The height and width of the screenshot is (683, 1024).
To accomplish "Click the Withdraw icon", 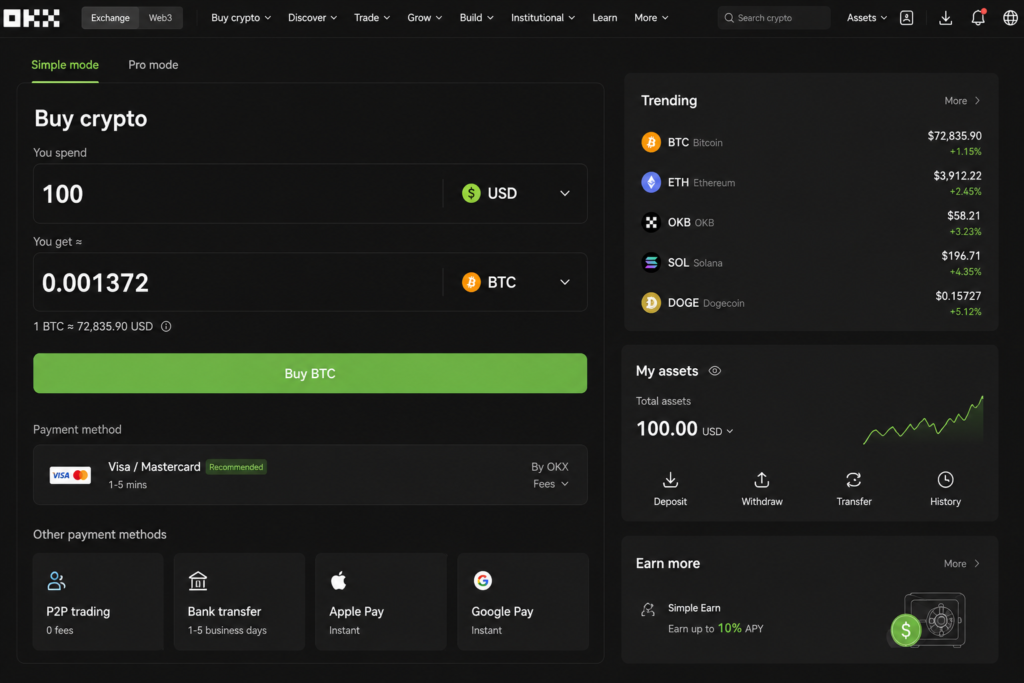I will click(x=761, y=480).
